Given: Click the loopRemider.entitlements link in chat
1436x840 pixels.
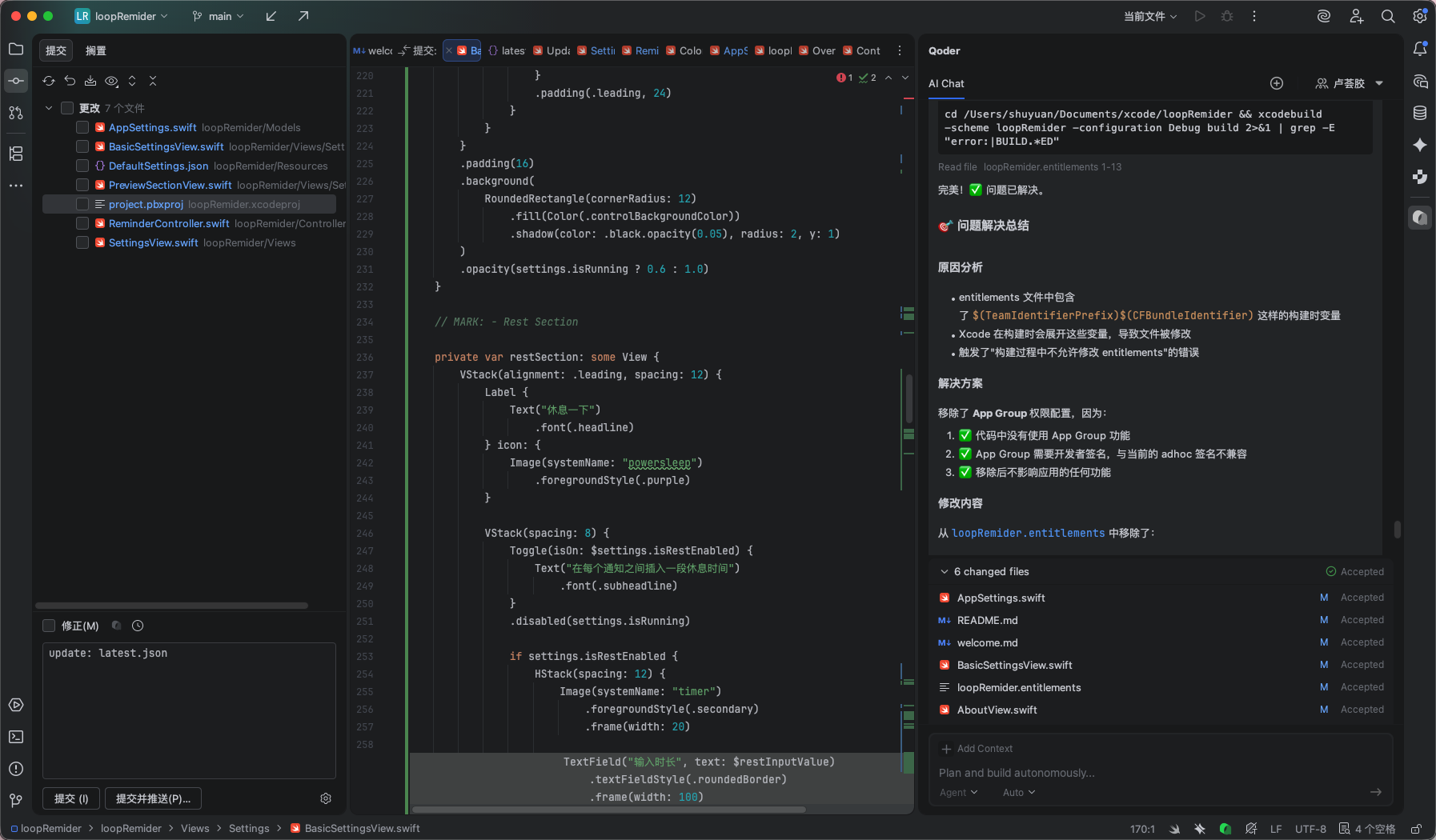Looking at the screenshot, I should click(1028, 533).
